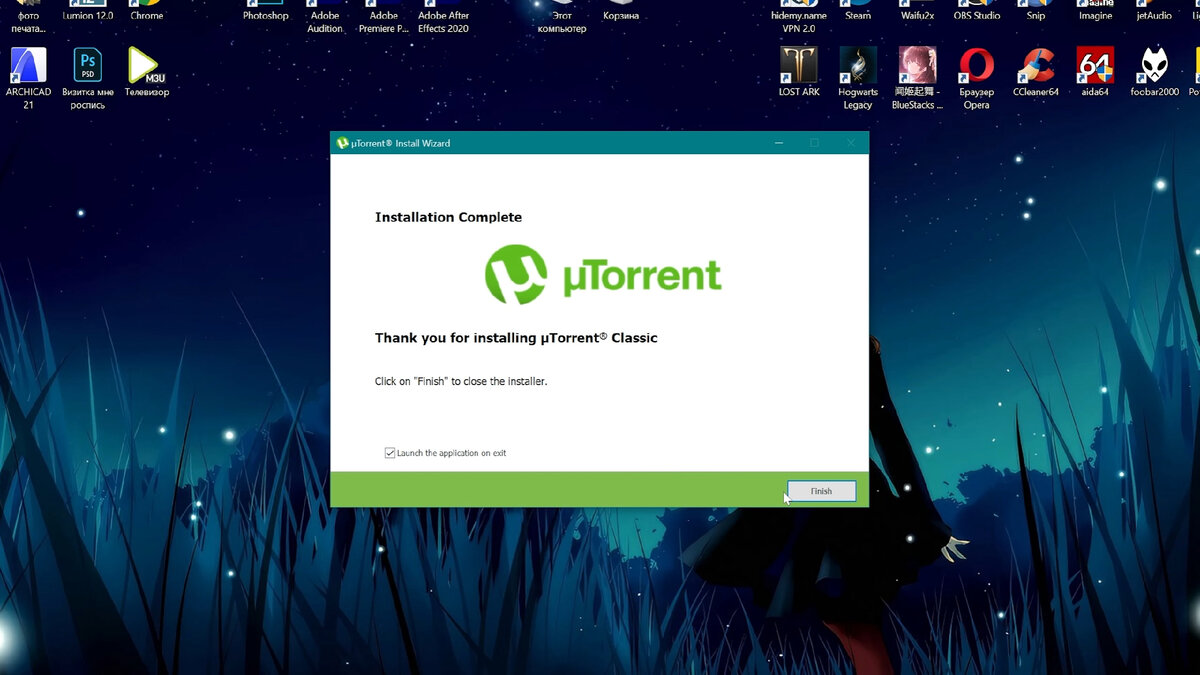The image size is (1200, 675).
Task: Click the фото печата... desktop label
Action: point(28,22)
